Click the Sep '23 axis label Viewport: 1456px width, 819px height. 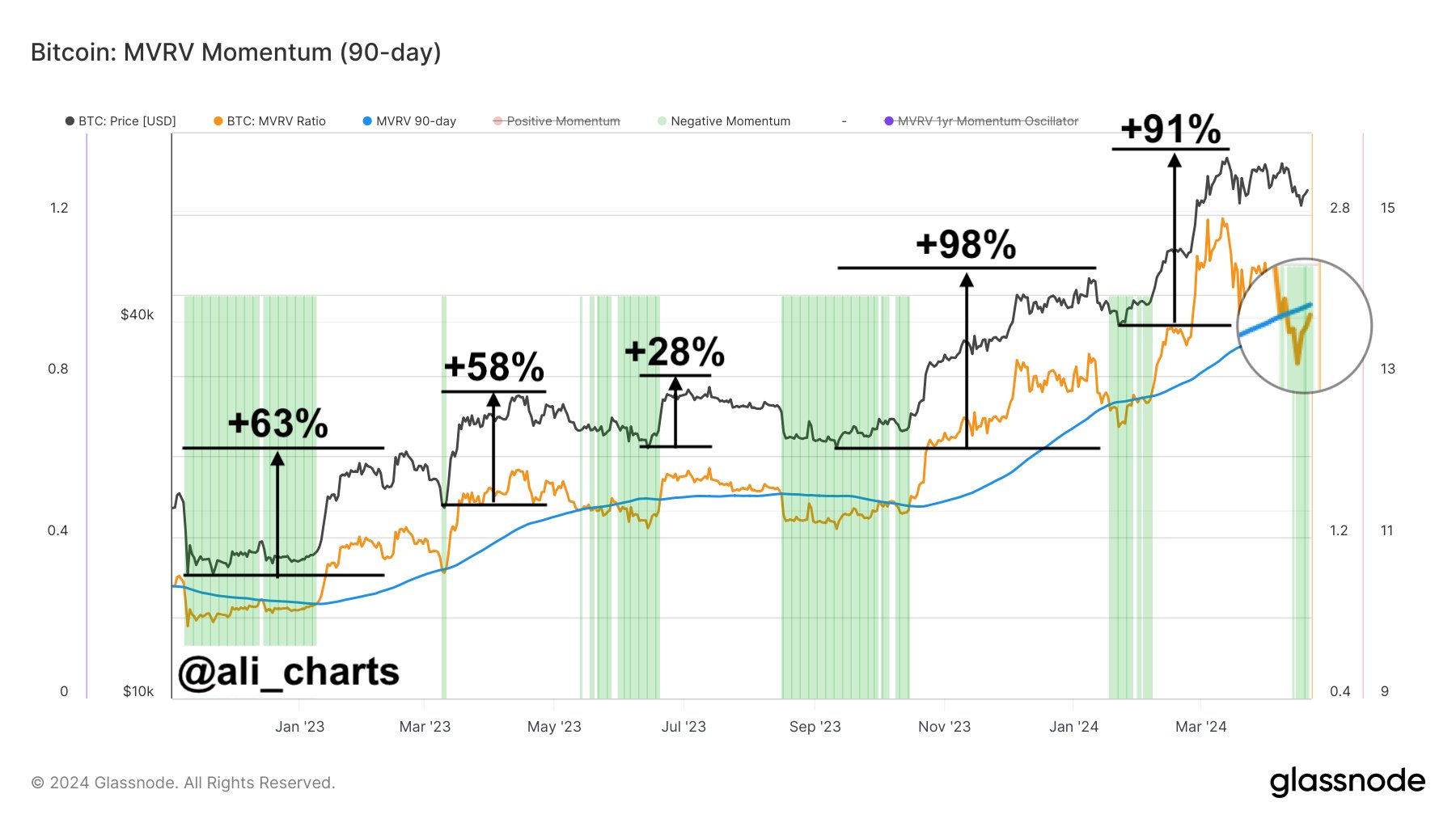(x=815, y=727)
